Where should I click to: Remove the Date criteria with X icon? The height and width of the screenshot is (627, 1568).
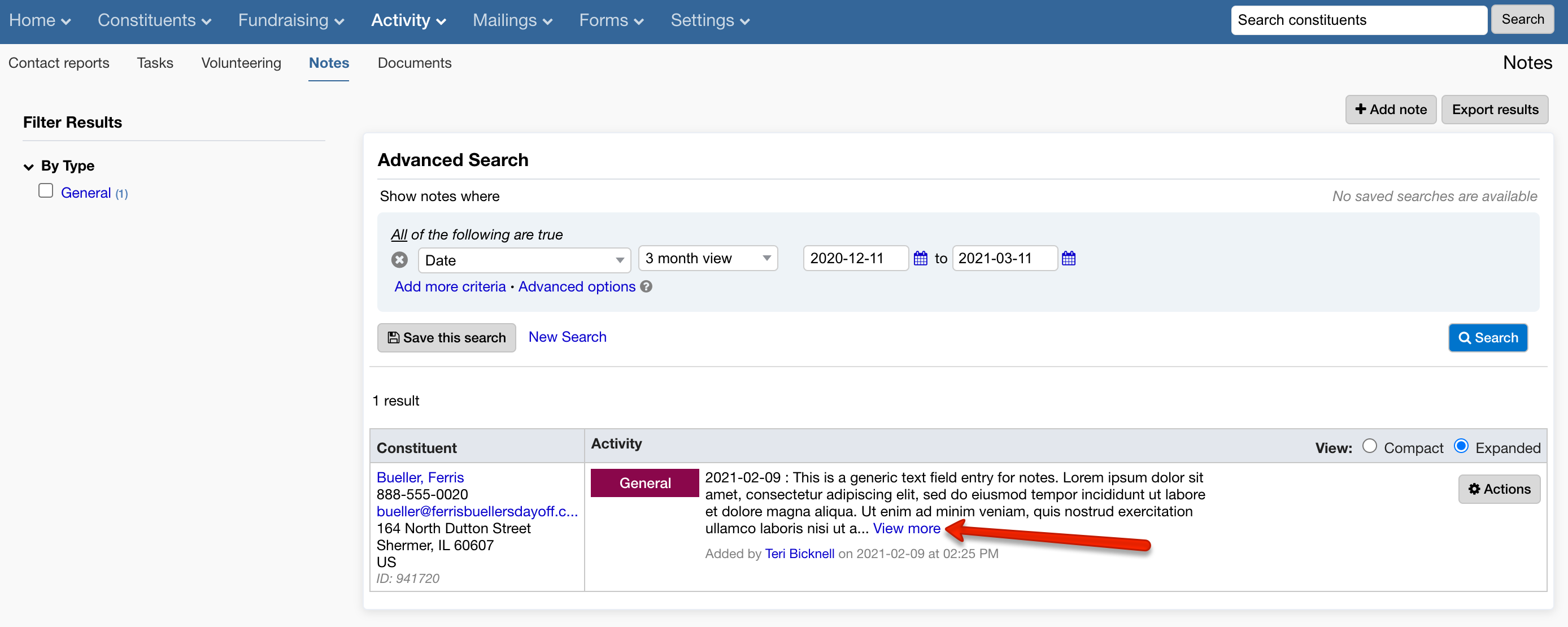(x=399, y=260)
